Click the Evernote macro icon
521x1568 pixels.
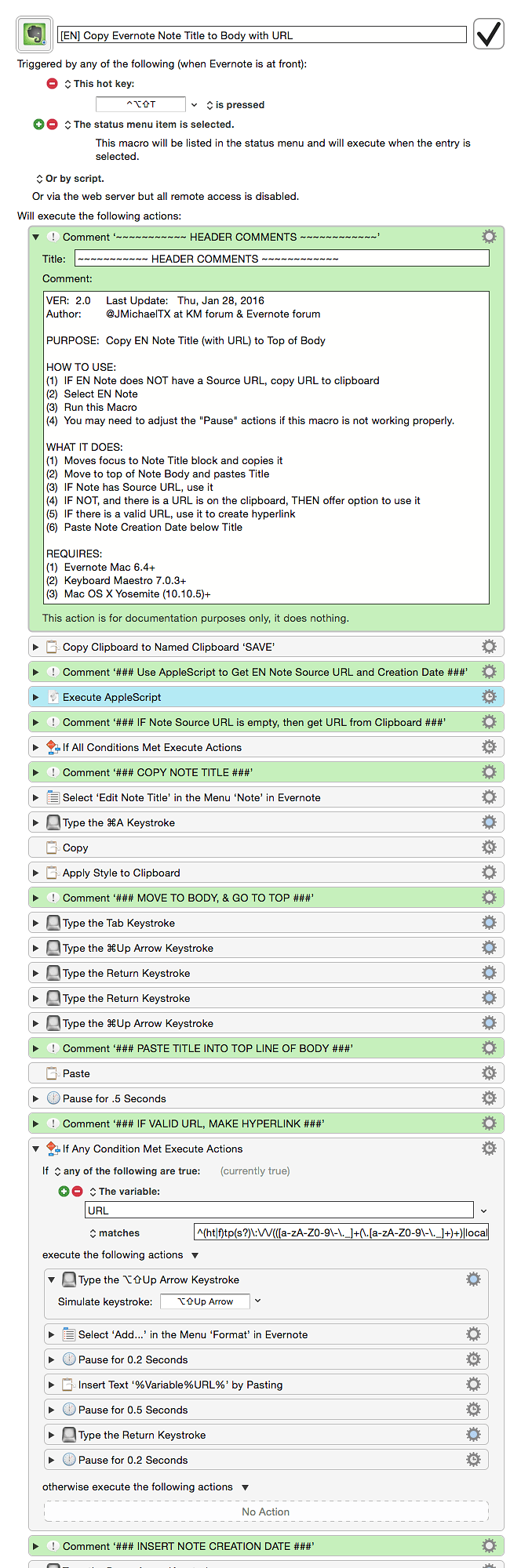pos(35,34)
